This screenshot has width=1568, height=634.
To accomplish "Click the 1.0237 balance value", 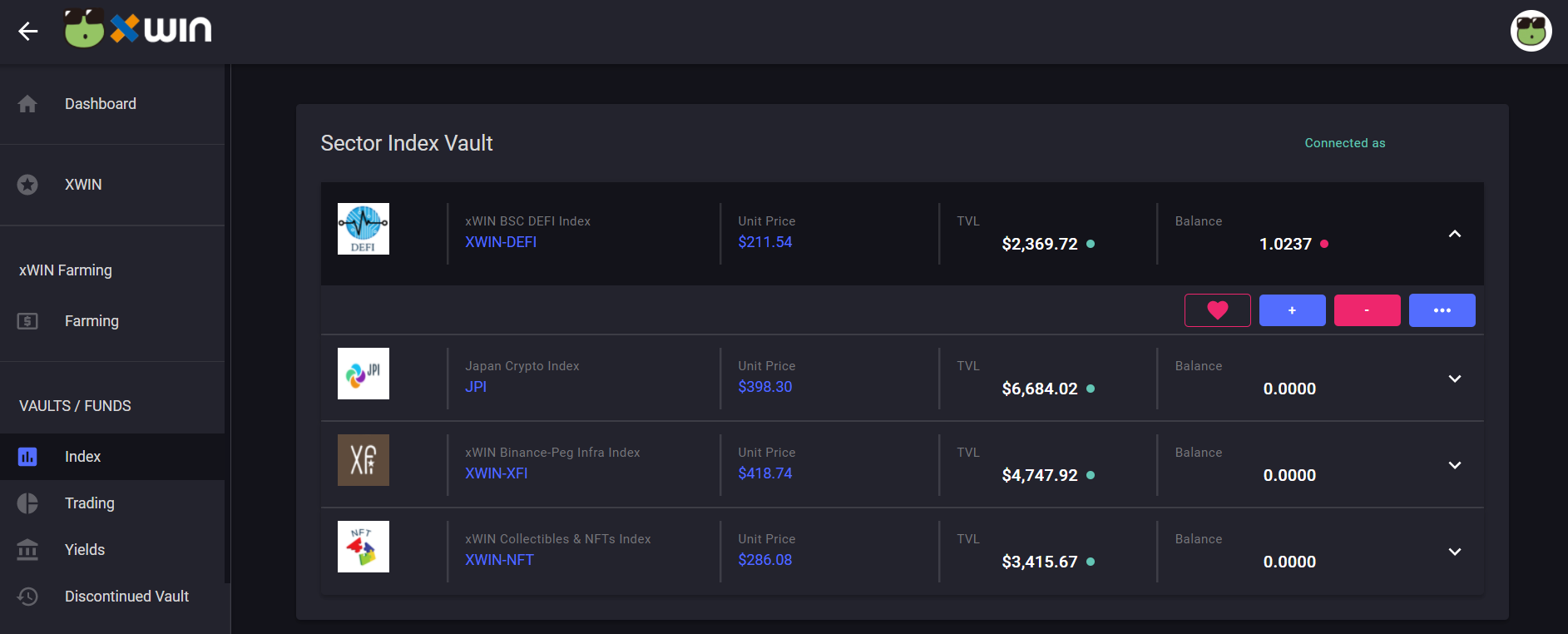I will pyautogui.click(x=1285, y=244).
